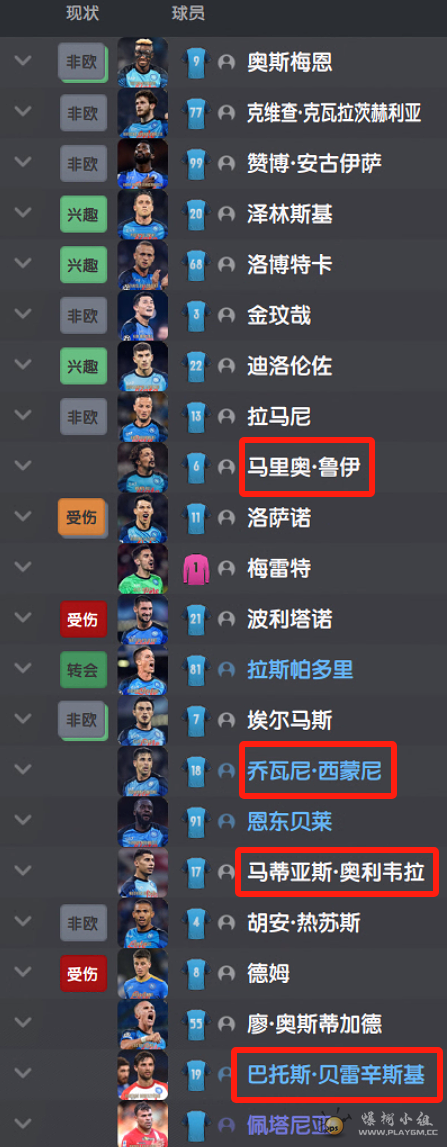Image resolution: width=447 pixels, height=1147 pixels.
Task: Click the 兴趣 status badge for 泽林斯基
Action: pyautogui.click(x=83, y=214)
